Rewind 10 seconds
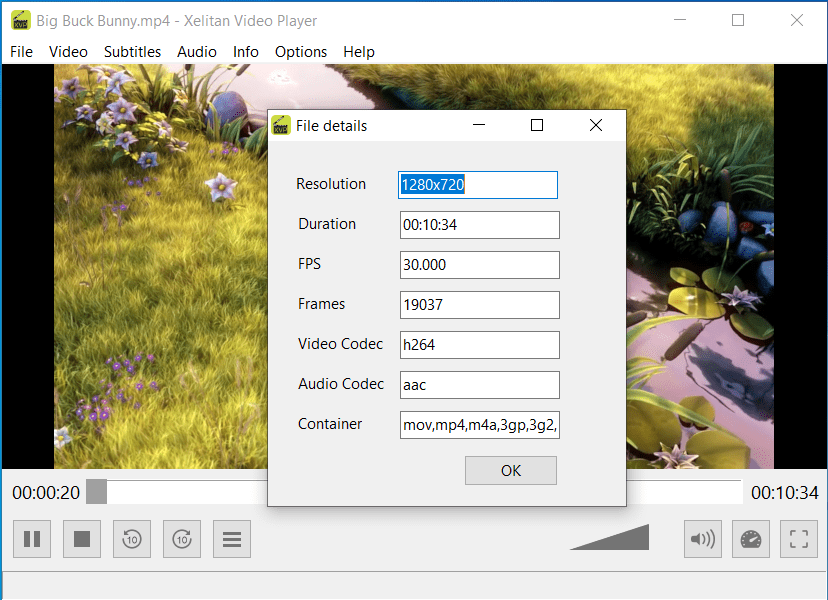The height and width of the screenshot is (600, 828). (x=131, y=539)
